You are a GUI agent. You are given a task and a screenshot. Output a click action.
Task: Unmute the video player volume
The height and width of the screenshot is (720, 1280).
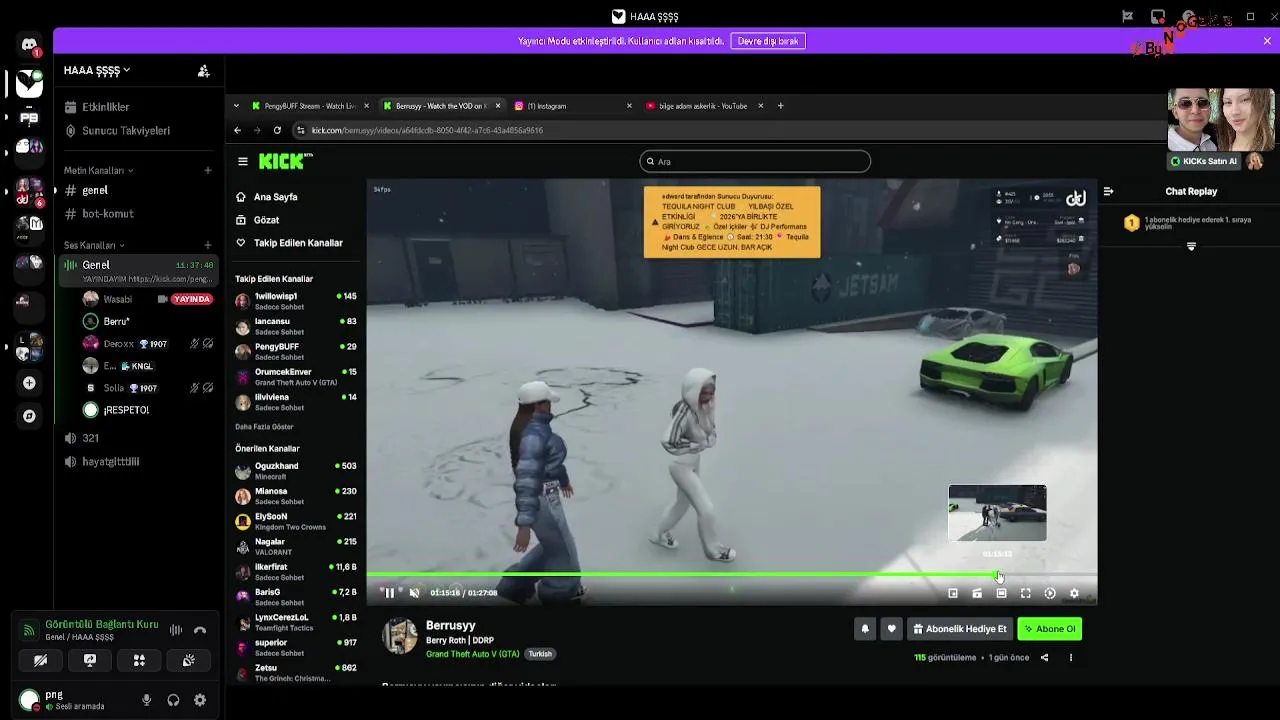414,593
